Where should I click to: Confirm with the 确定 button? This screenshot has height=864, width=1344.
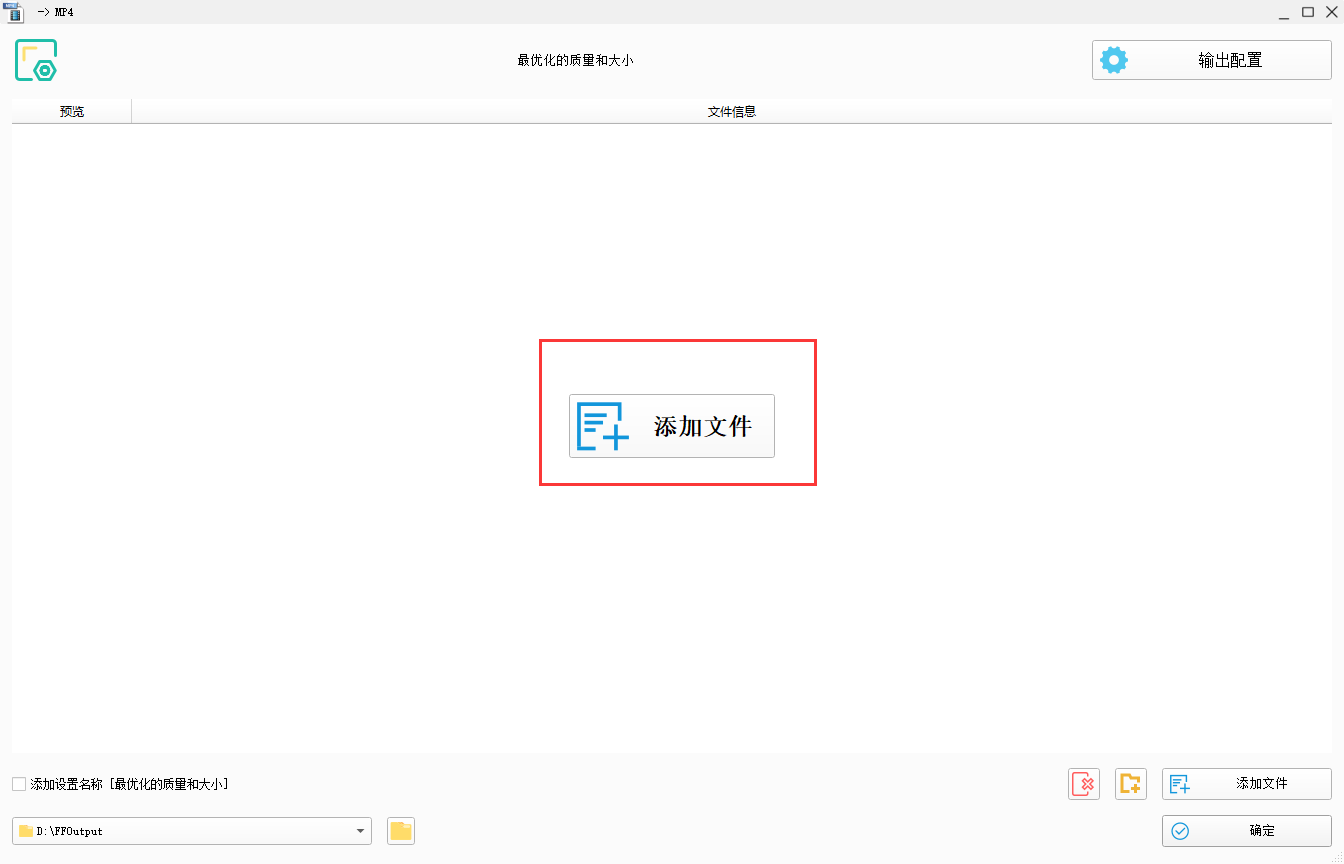click(x=1246, y=831)
